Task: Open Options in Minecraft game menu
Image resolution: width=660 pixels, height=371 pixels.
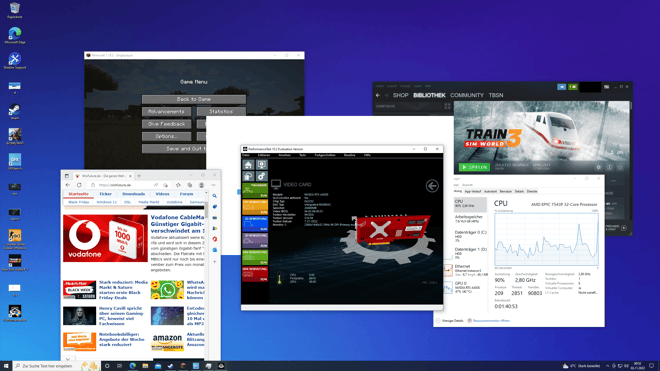Action: point(166,136)
